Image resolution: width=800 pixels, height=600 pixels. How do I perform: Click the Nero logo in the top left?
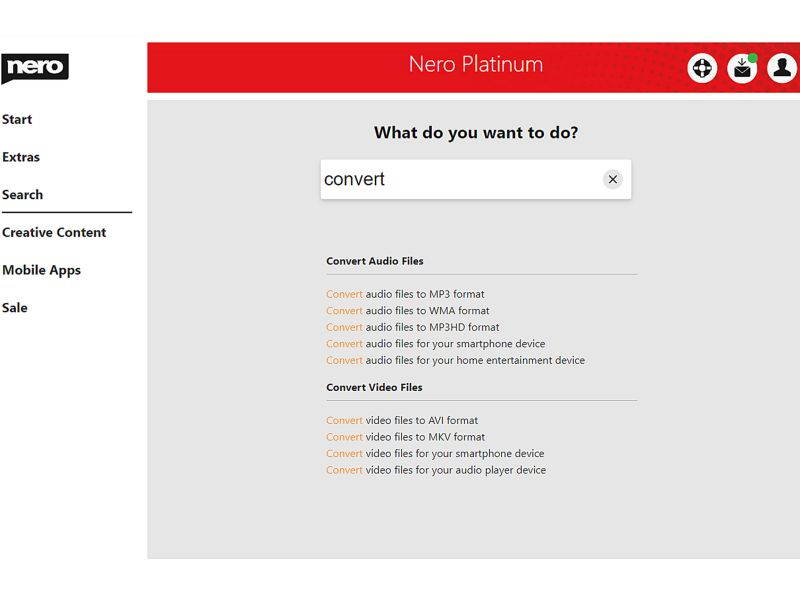[37, 67]
